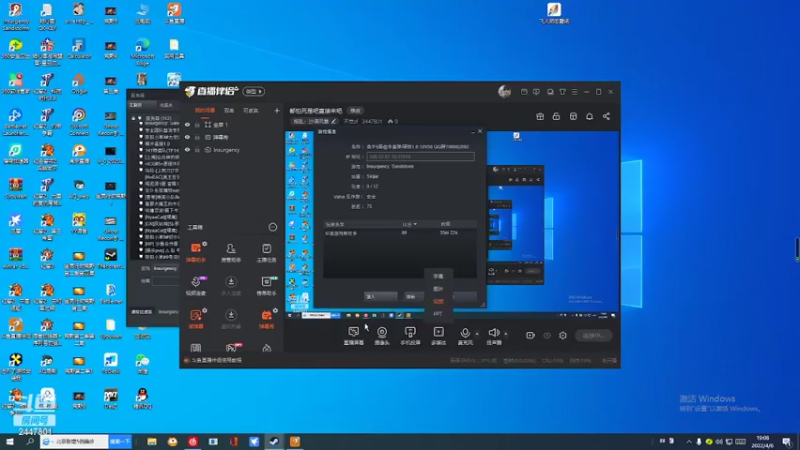800x450 pixels.
Task: Open NetEase Music red taskbar icon
Action: (x=192, y=441)
